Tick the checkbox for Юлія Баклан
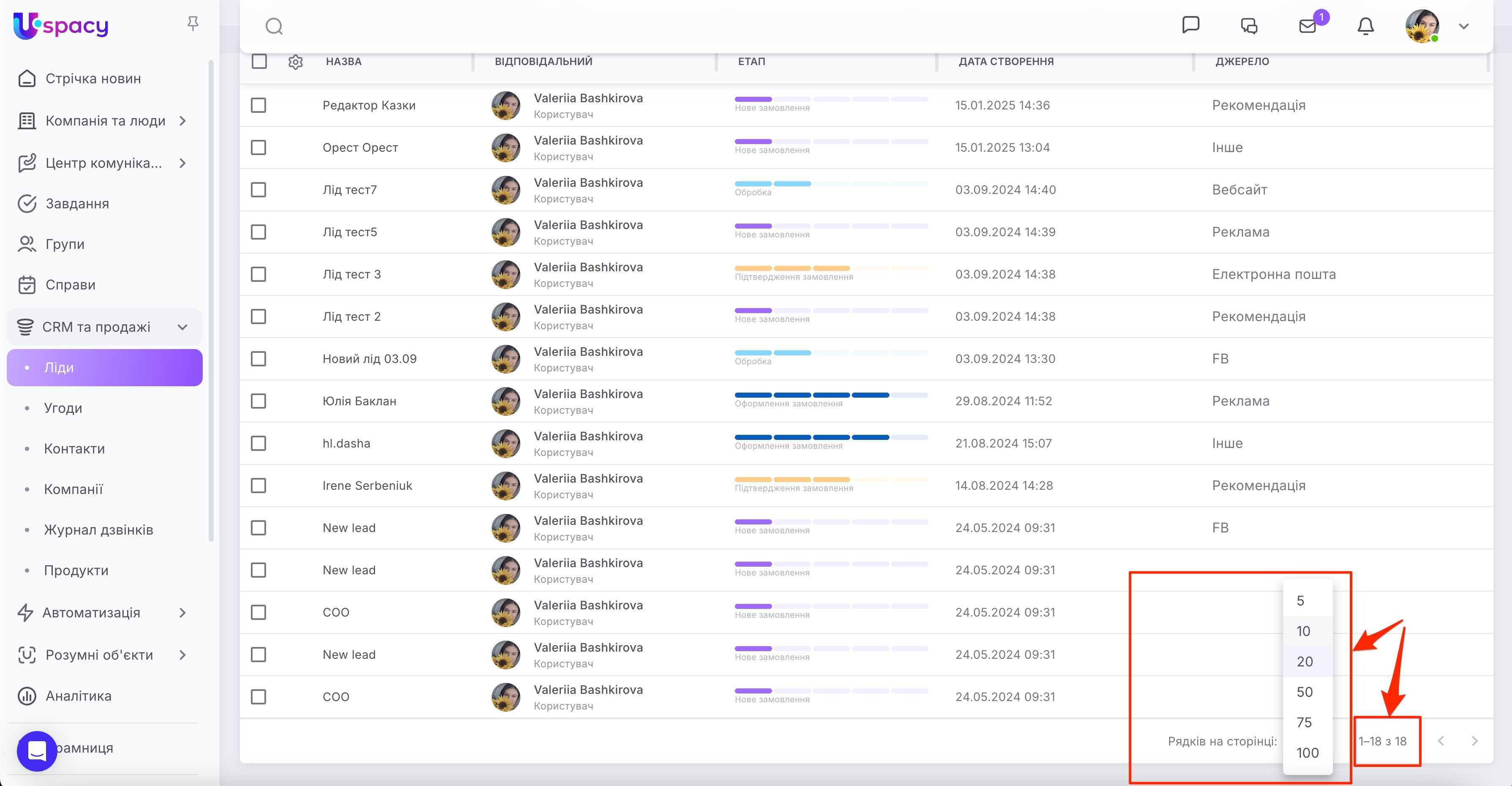This screenshot has width=1512, height=786. (258, 401)
